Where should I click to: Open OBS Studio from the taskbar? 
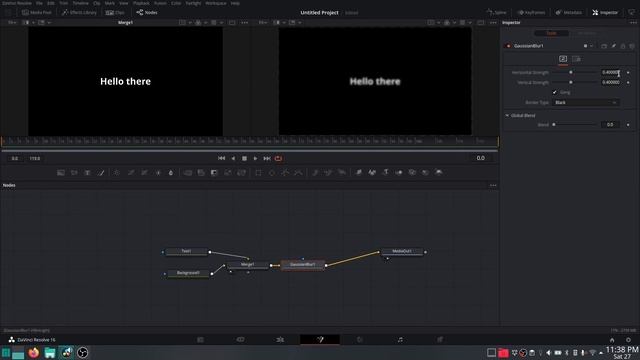click(82, 353)
